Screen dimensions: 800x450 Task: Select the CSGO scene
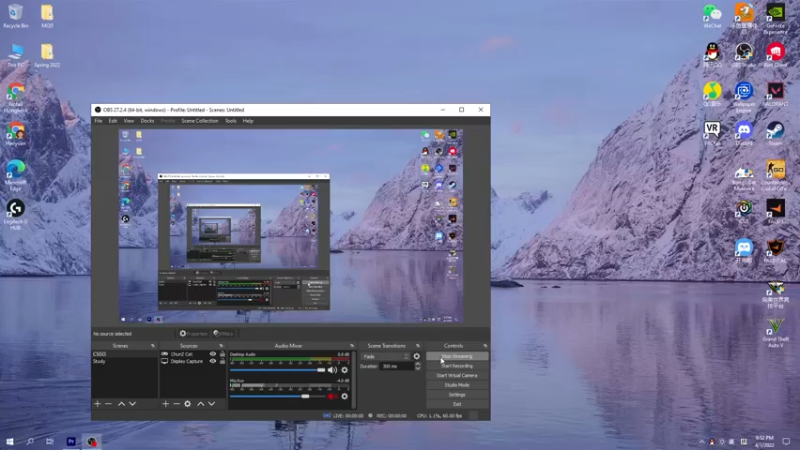click(124, 354)
